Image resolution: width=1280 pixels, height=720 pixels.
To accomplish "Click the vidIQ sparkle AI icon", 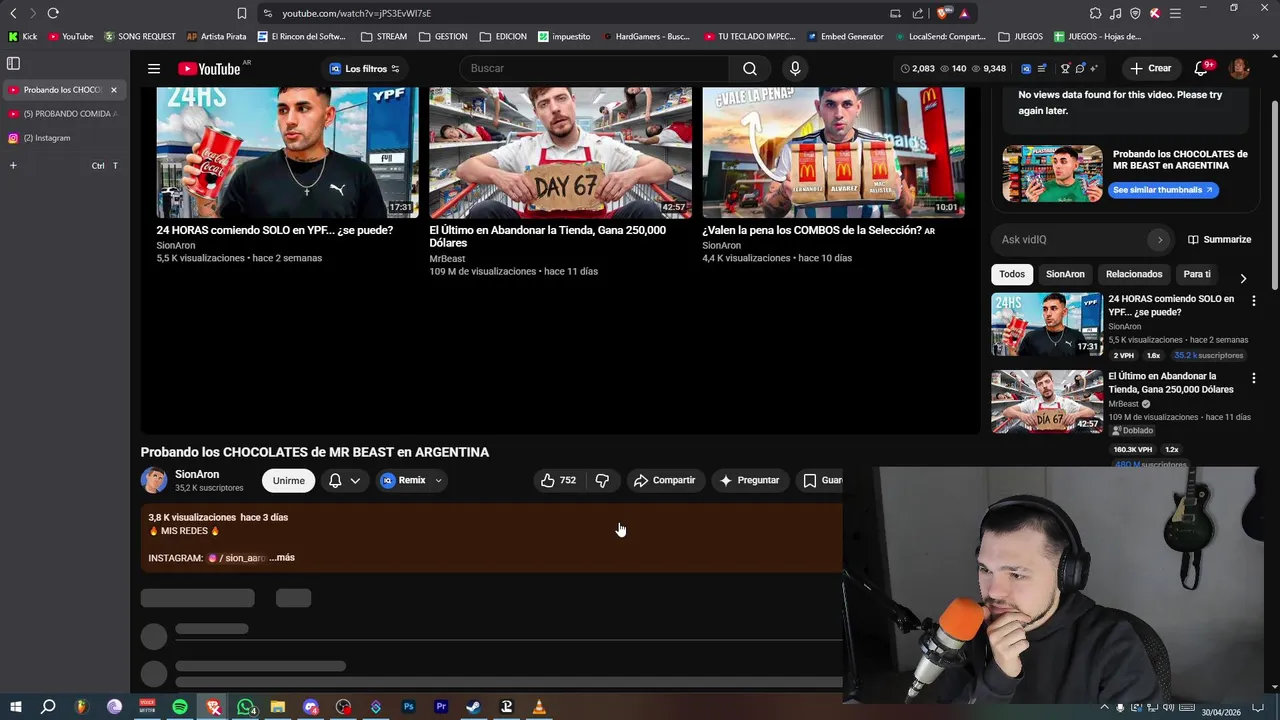I will pos(1094,68).
